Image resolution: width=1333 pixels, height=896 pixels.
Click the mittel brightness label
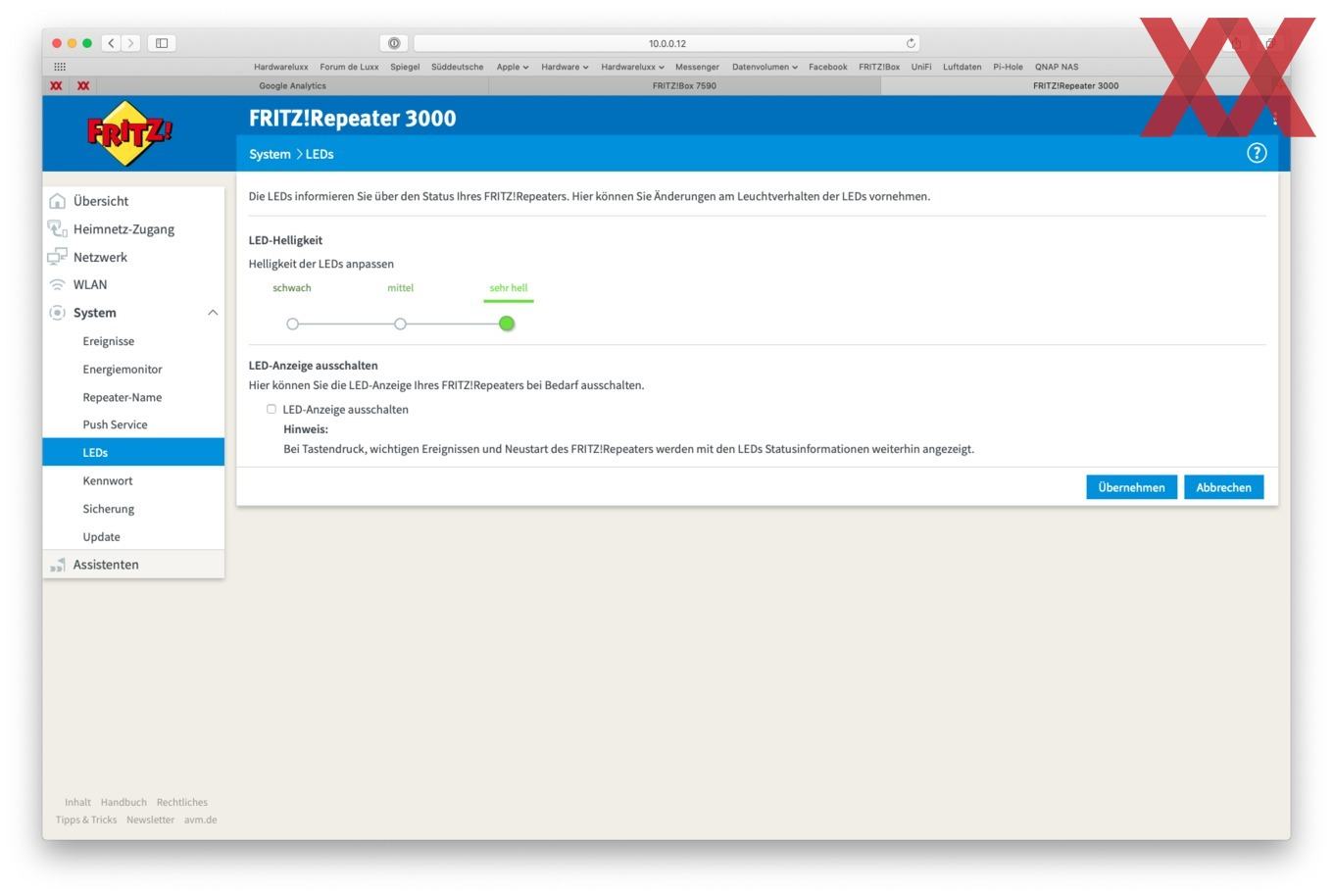point(400,288)
